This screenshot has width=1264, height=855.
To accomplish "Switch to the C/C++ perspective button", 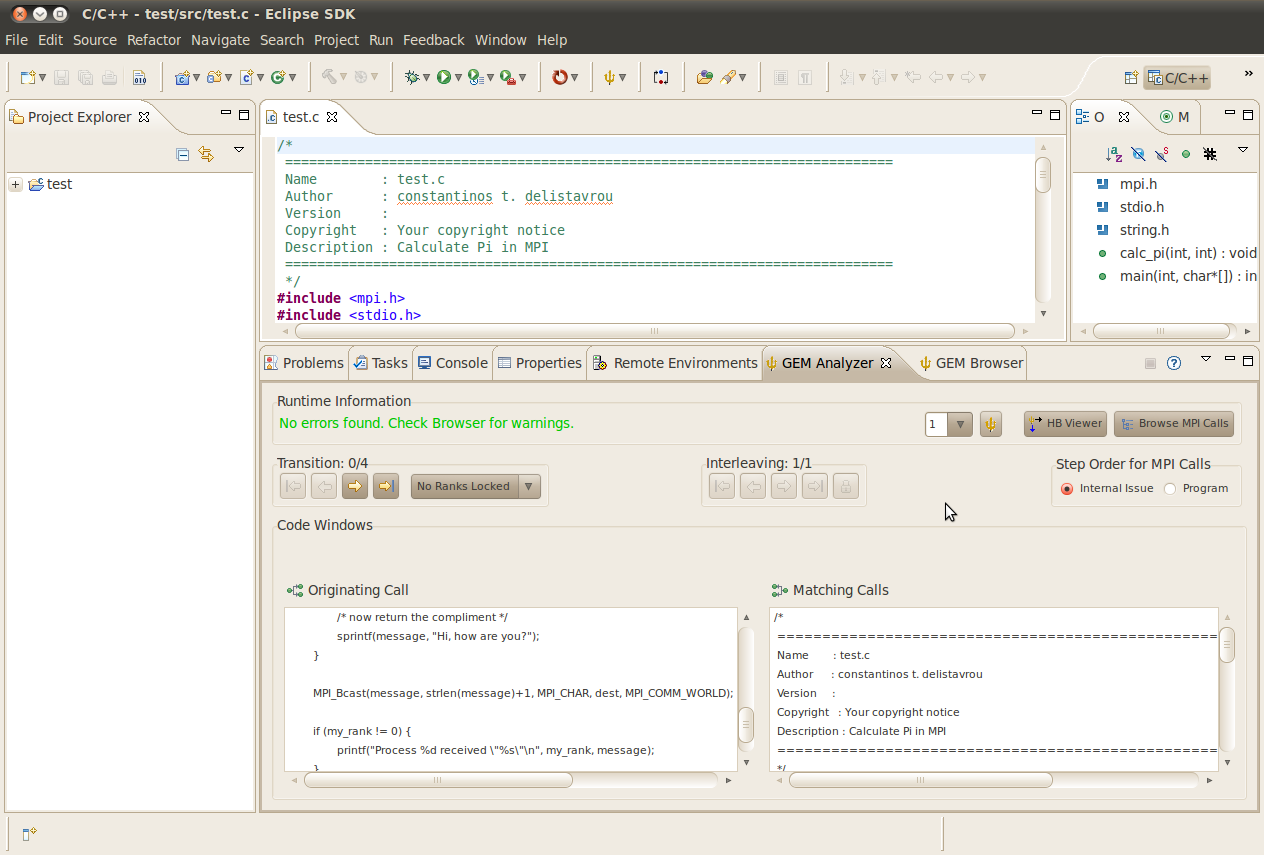I will coord(1177,77).
